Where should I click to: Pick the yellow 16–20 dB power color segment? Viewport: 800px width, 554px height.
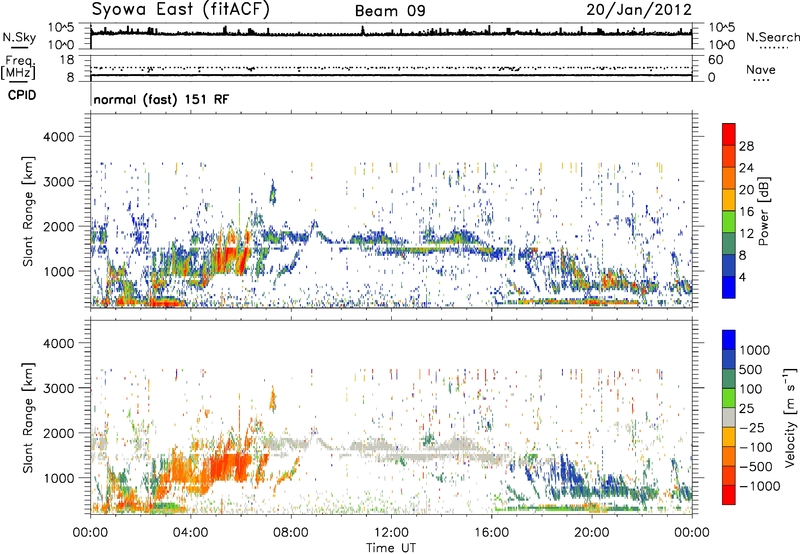point(729,200)
